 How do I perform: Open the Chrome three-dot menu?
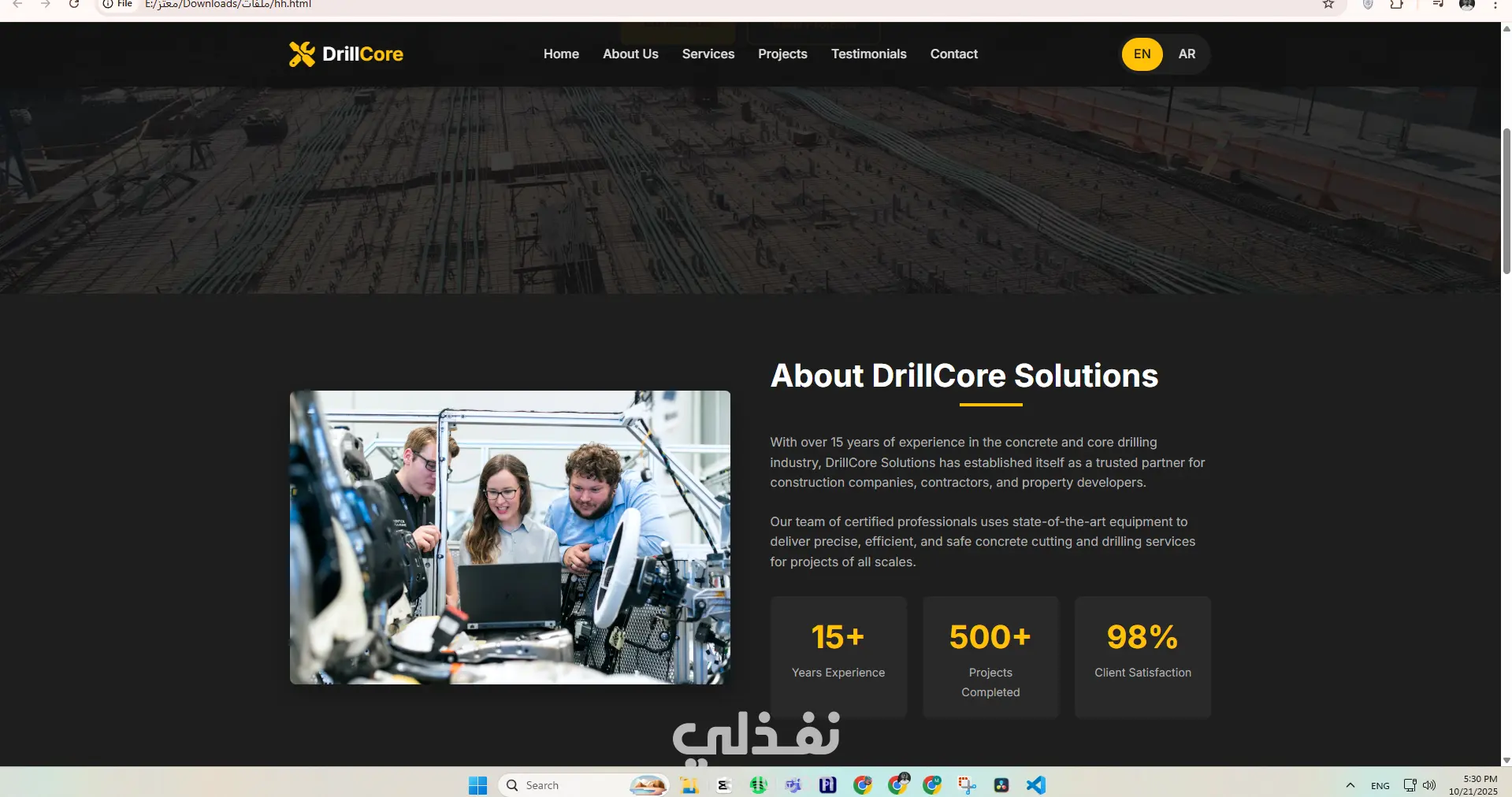[x=1495, y=4]
